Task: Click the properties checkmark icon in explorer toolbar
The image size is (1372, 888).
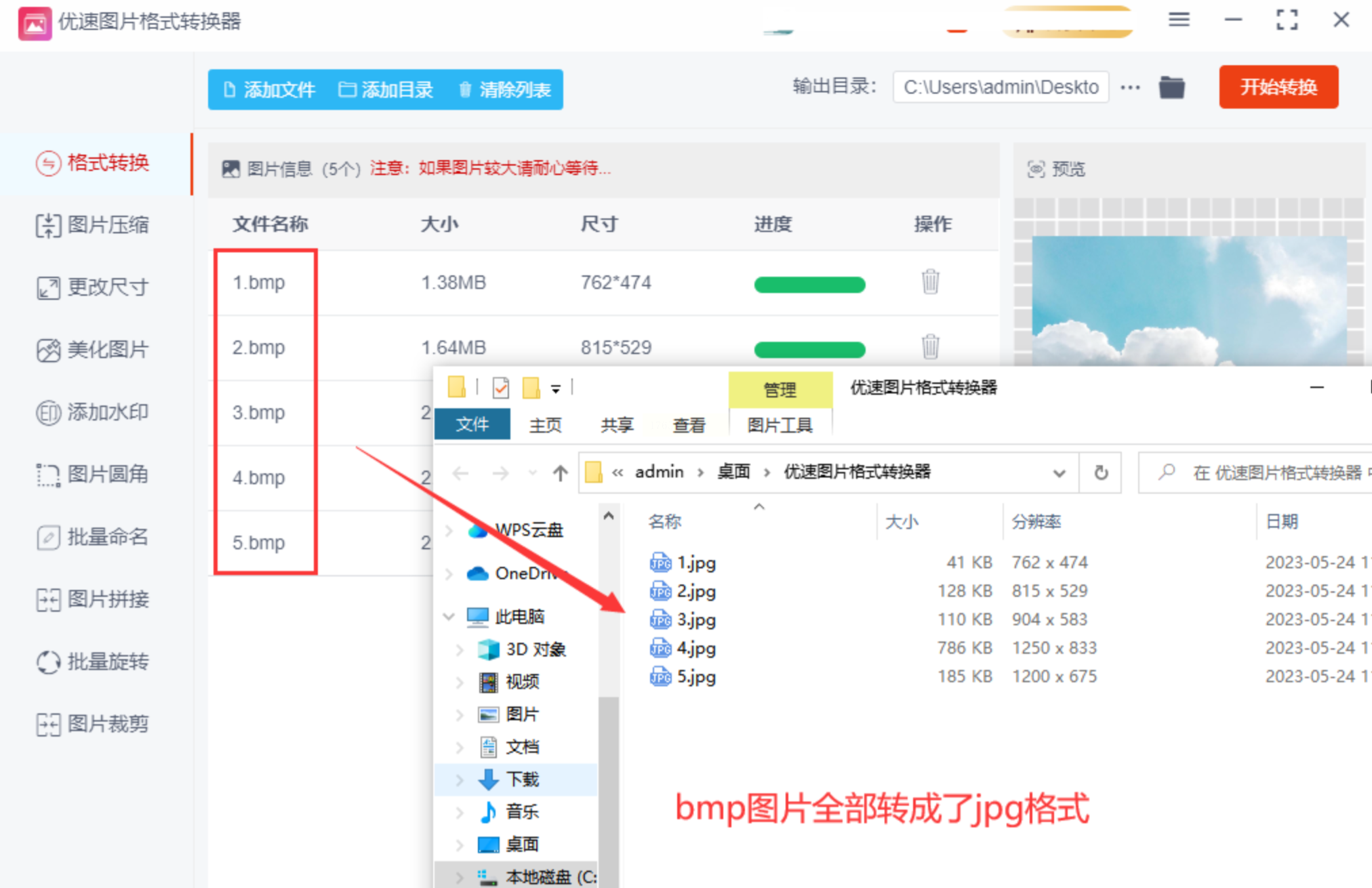Action: (501, 388)
